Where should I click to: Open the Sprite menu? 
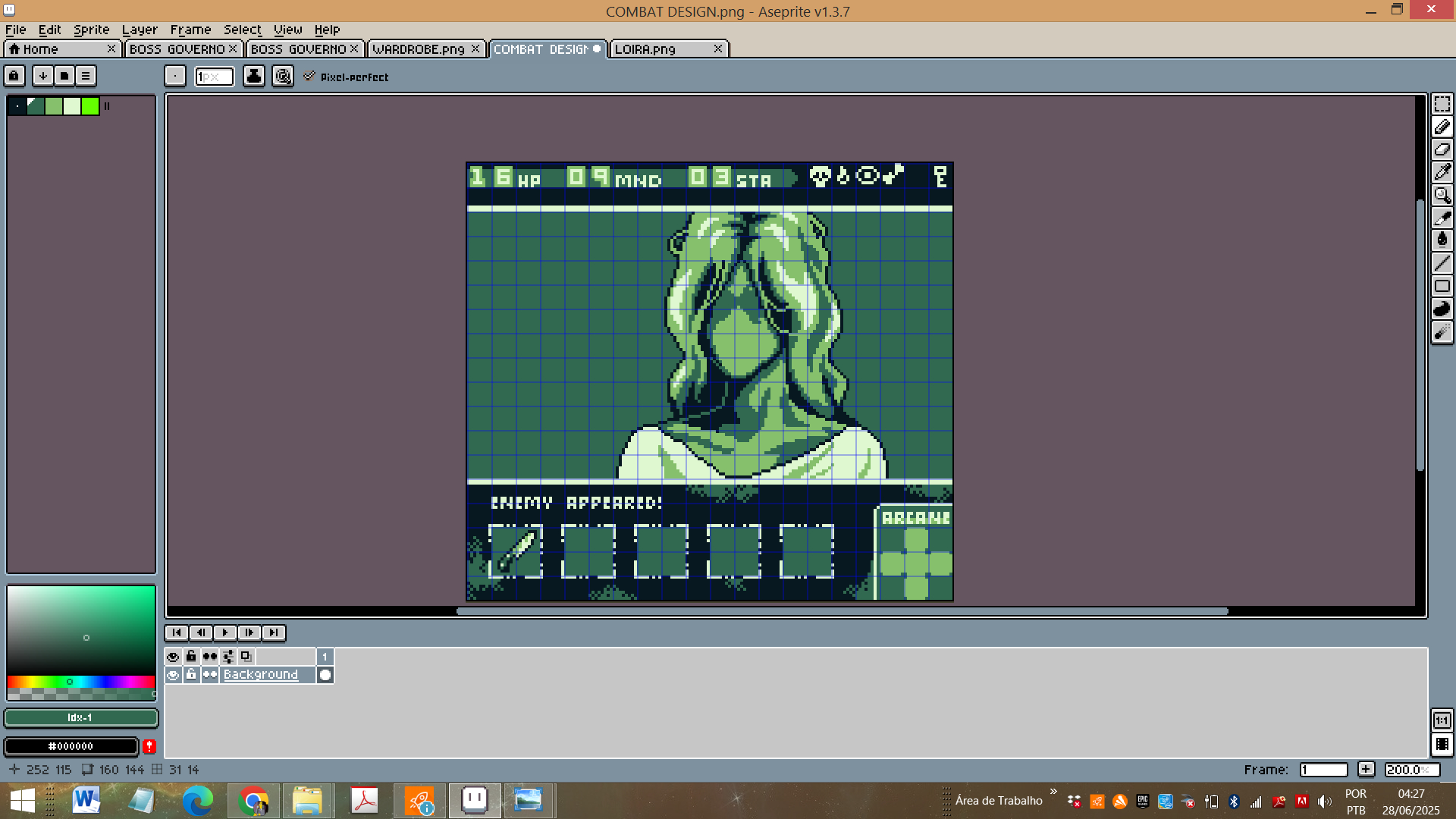[x=91, y=30]
